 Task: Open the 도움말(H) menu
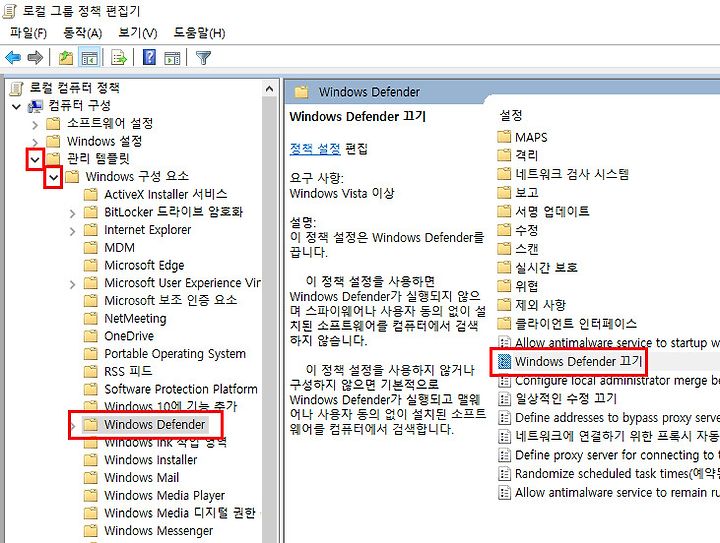point(199,33)
